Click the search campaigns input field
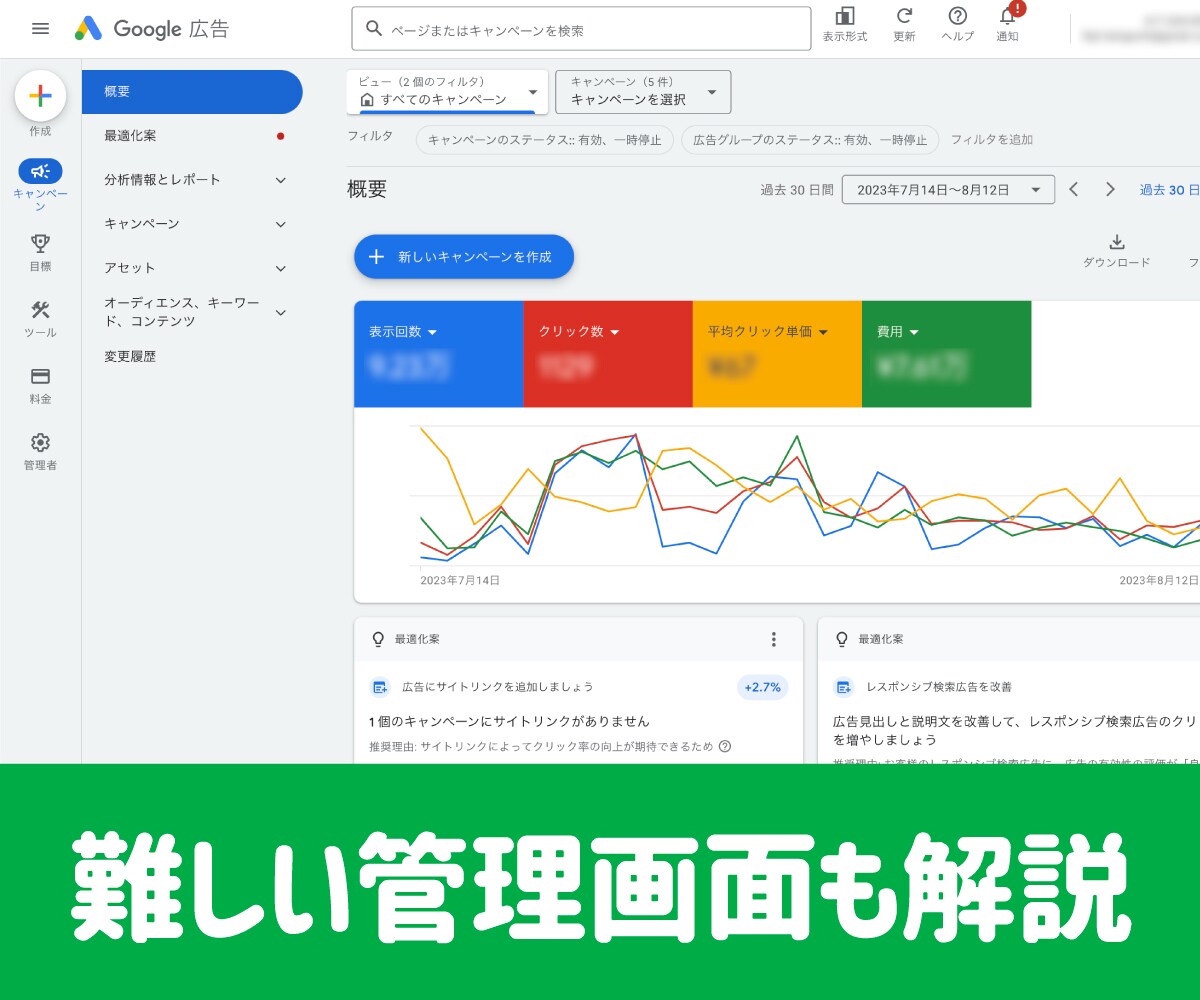 point(581,29)
